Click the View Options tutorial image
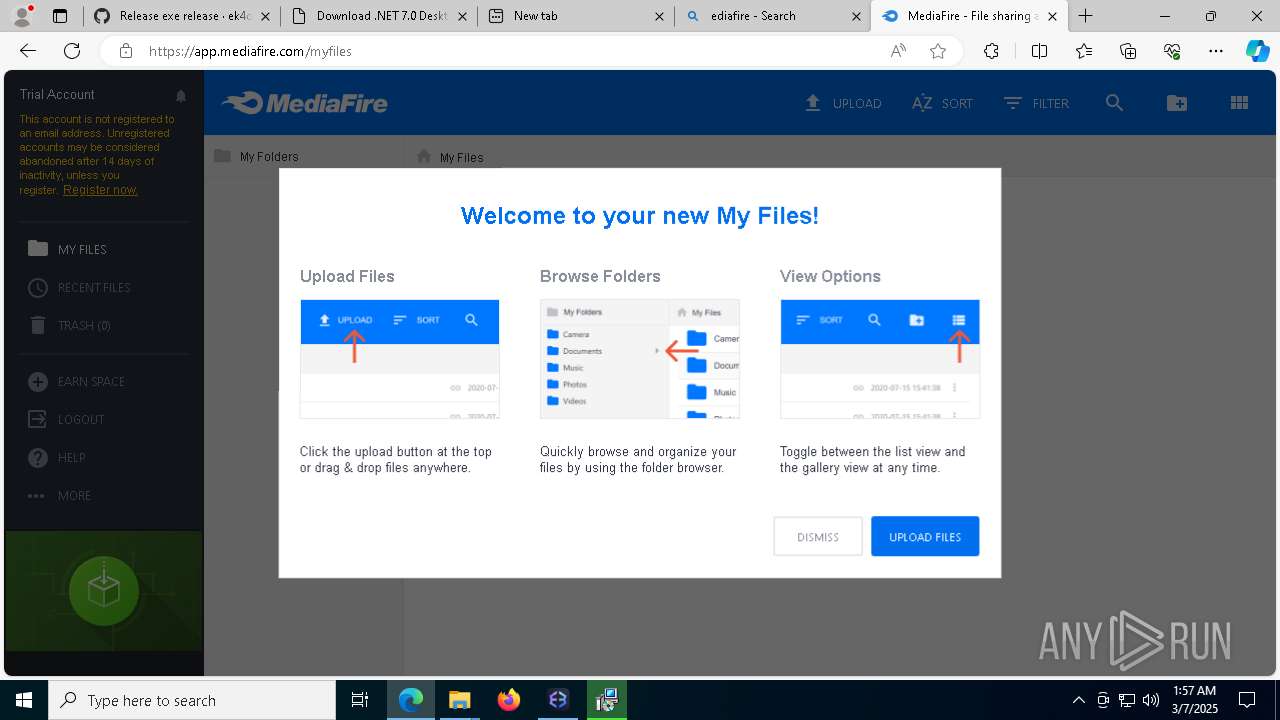The image size is (1280, 720). click(x=880, y=359)
